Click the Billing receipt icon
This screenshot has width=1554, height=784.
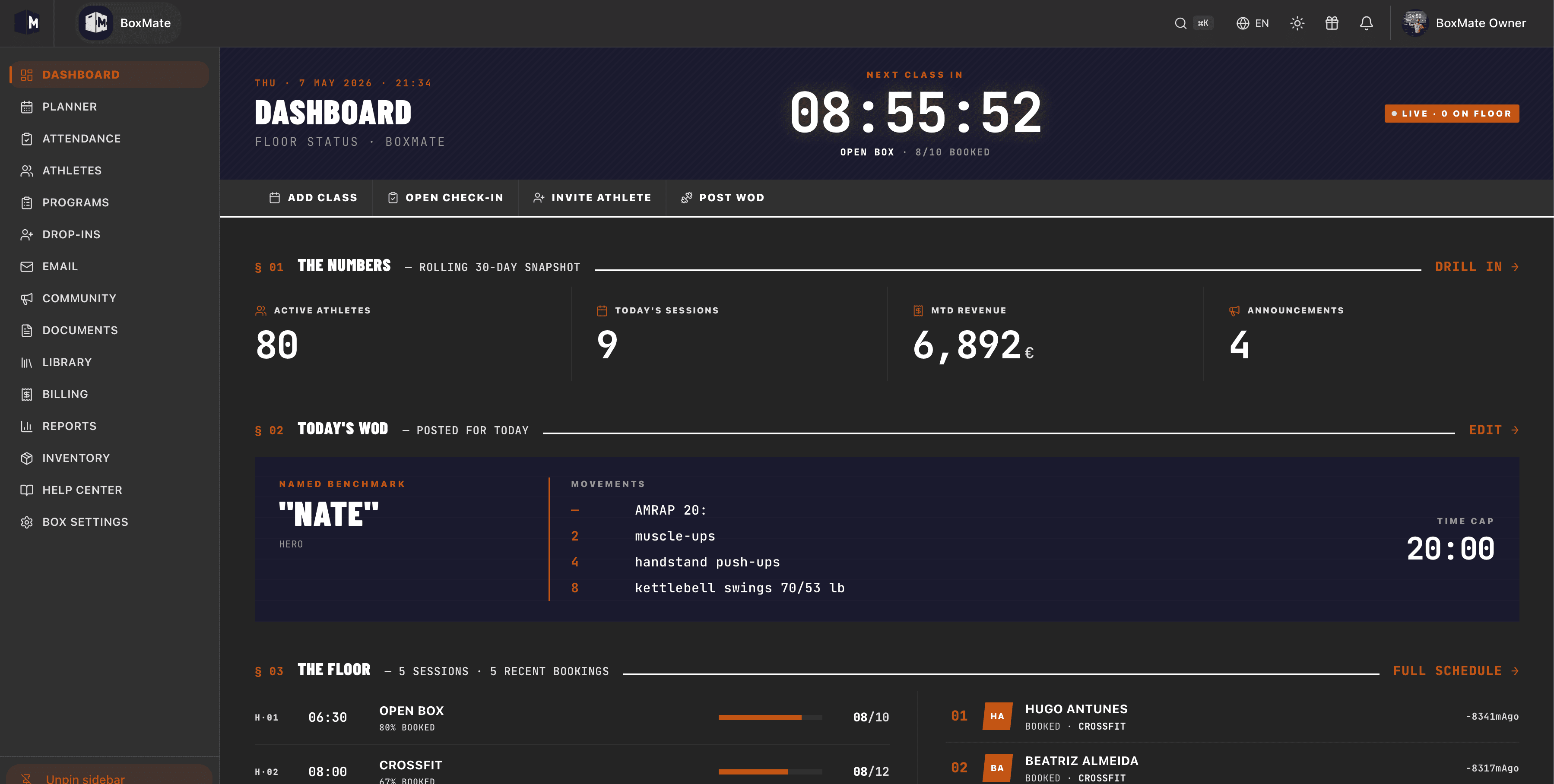tap(26, 395)
